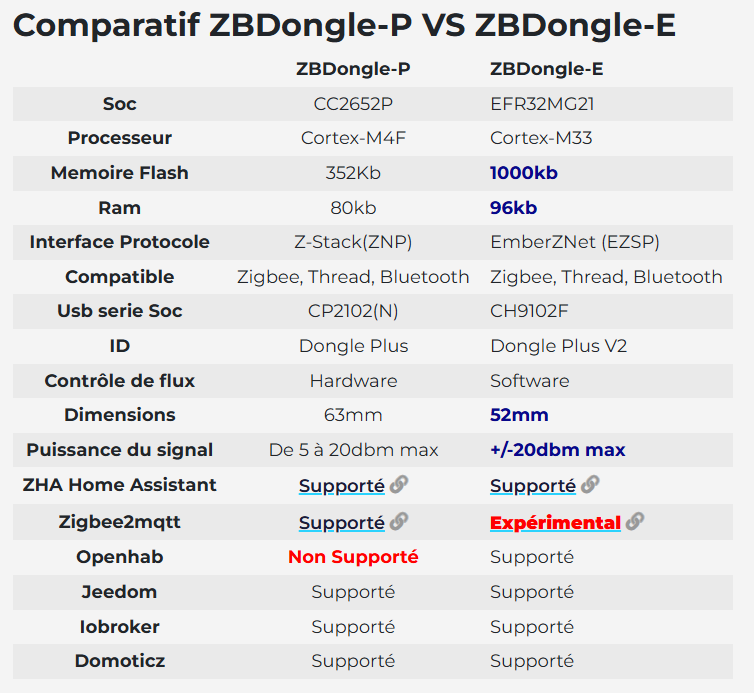Viewport: 754px width, 693px height.
Task: Click chain icon beside ZHA ZBDongle-P Supporté
Action: click(399, 485)
